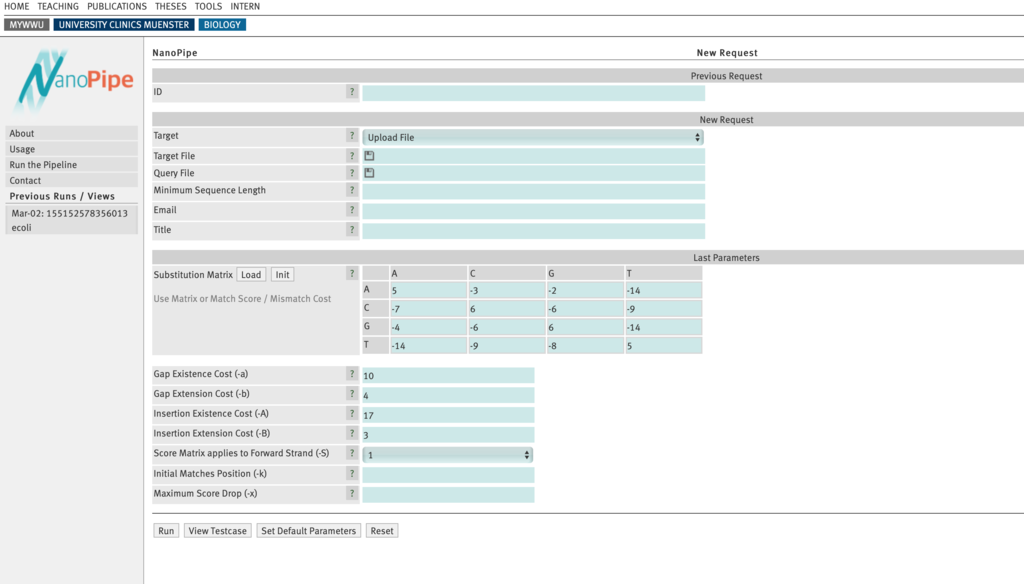Image resolution: width=1024 pixels, height=584 pixels.
Task: Click the Initial Matches Position field
Action: [x=448, y=475]
